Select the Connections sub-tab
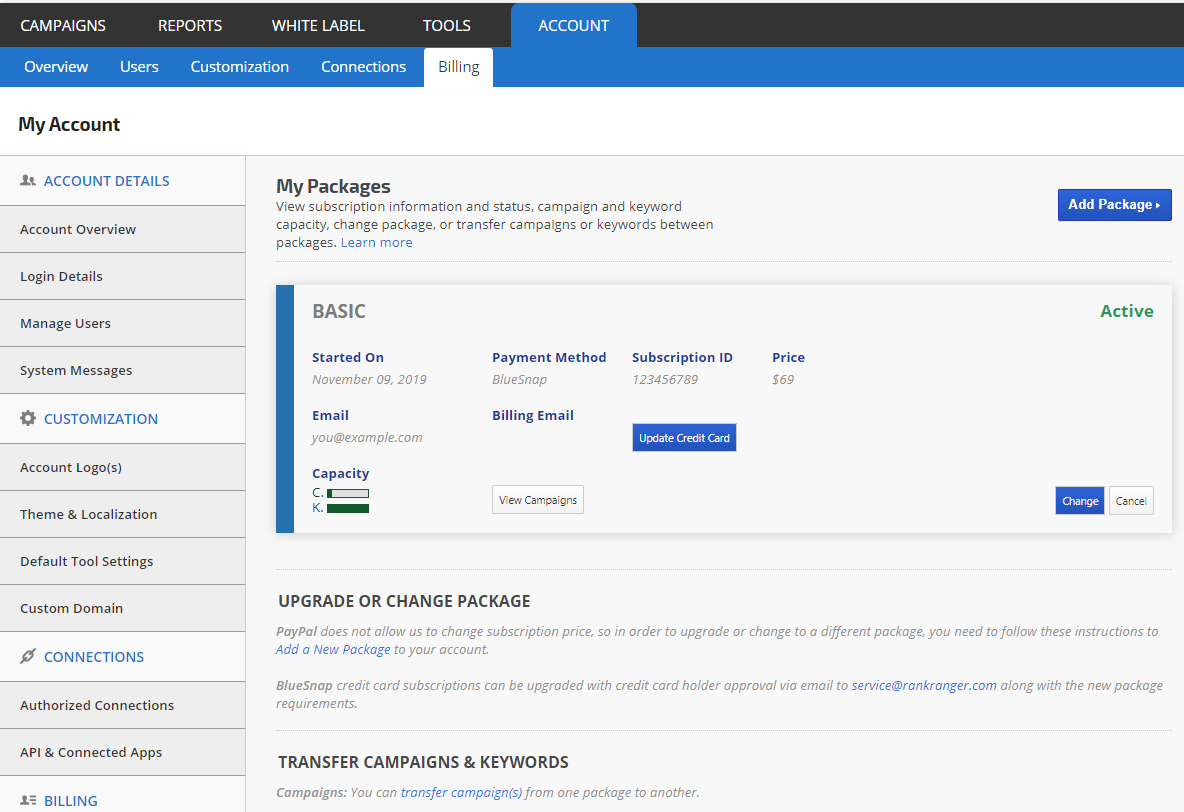This screenshot has height=812, width=1184. tap(363, 67)
